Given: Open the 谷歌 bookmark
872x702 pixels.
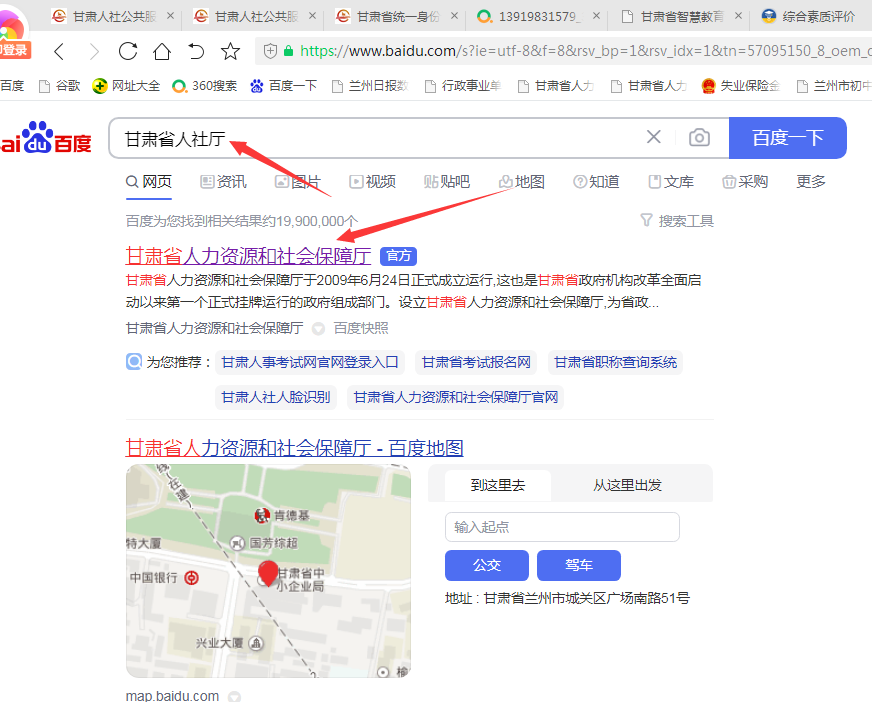Looking at the screenshot, I should [60, 86].
